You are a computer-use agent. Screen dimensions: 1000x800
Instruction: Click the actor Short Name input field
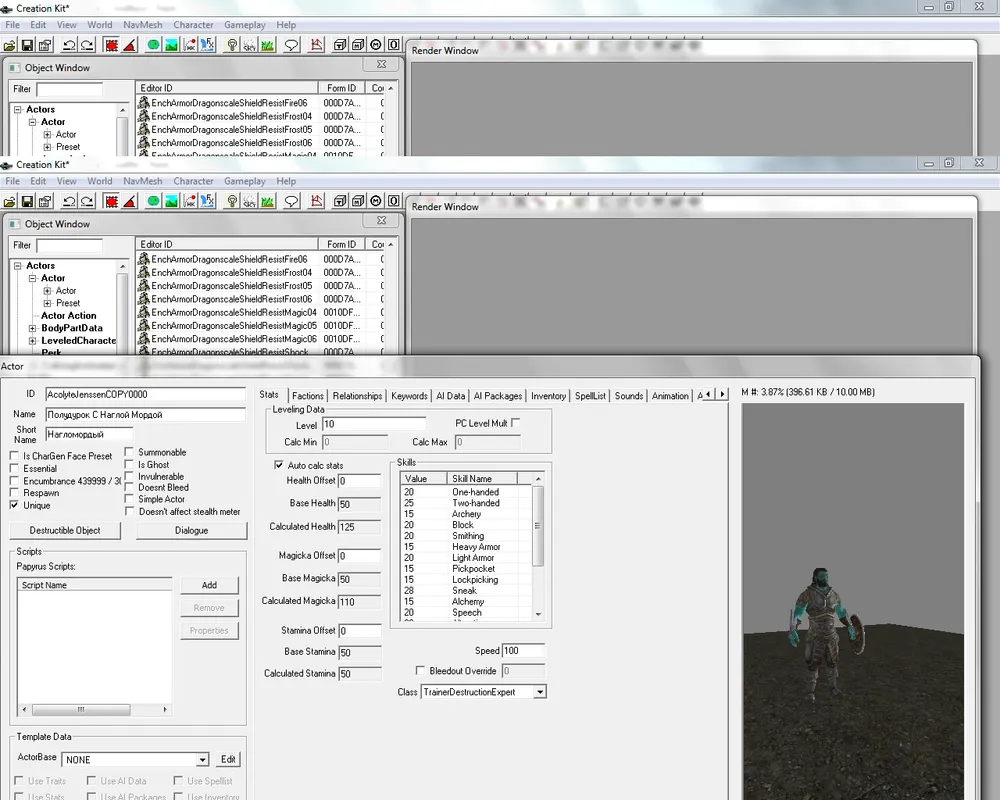pyautogui.click(x=88, y=434)
